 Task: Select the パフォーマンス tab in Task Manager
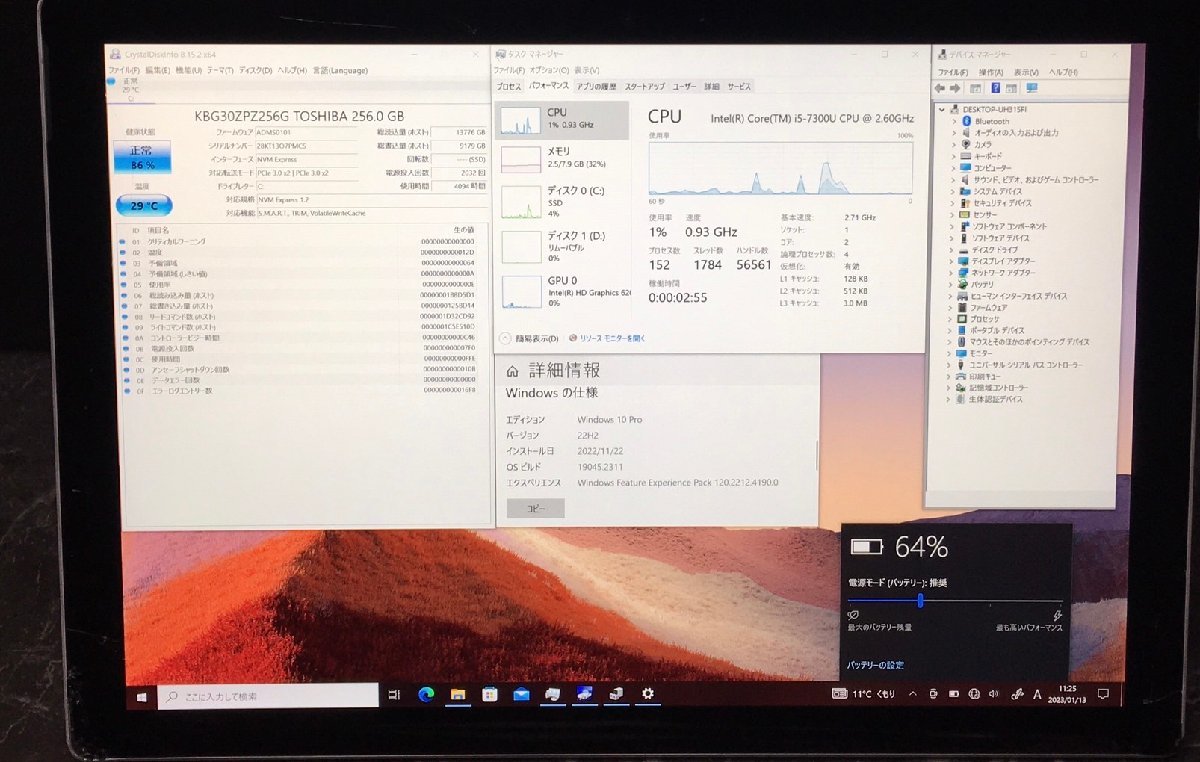point(548,87)
